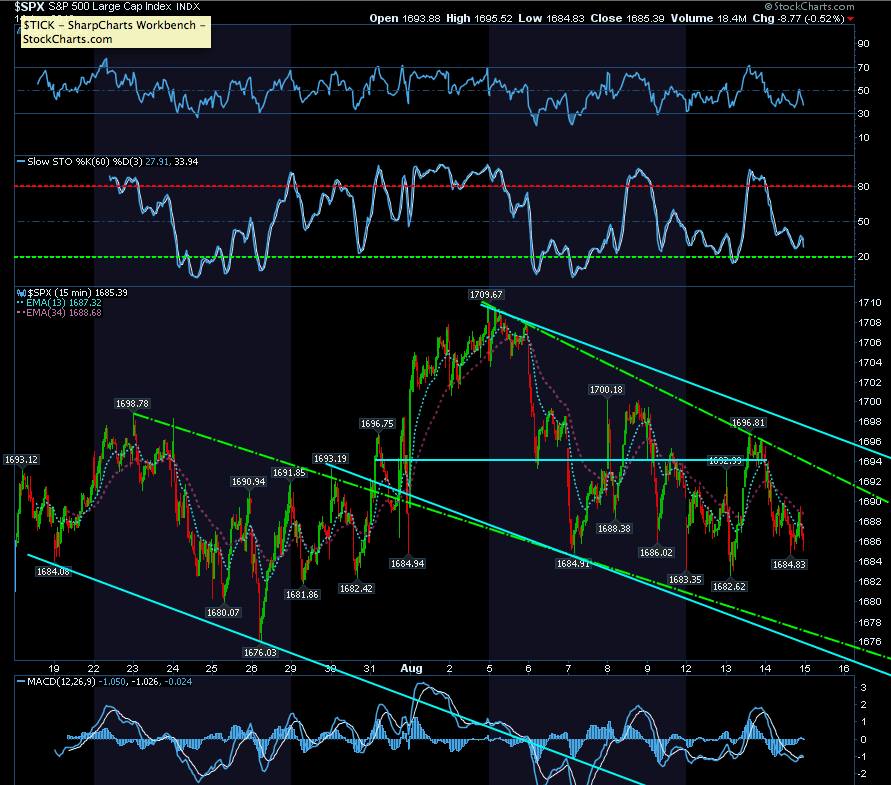Click the 1709.67 peak price label

click(486, 294)
